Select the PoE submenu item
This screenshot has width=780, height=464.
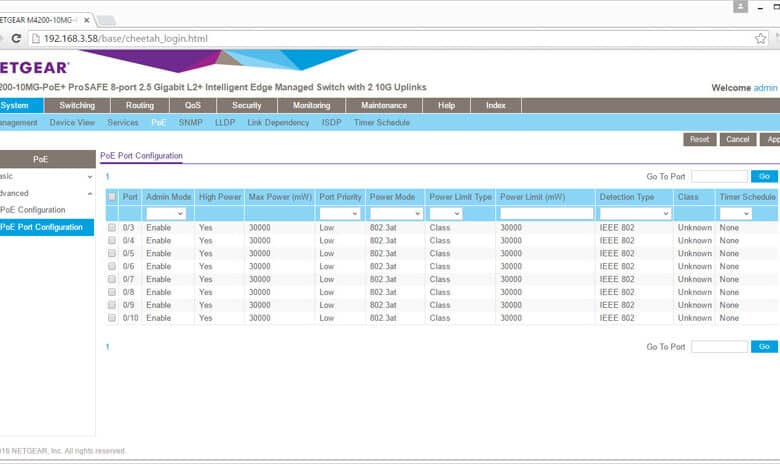click(x=159, y=122)
